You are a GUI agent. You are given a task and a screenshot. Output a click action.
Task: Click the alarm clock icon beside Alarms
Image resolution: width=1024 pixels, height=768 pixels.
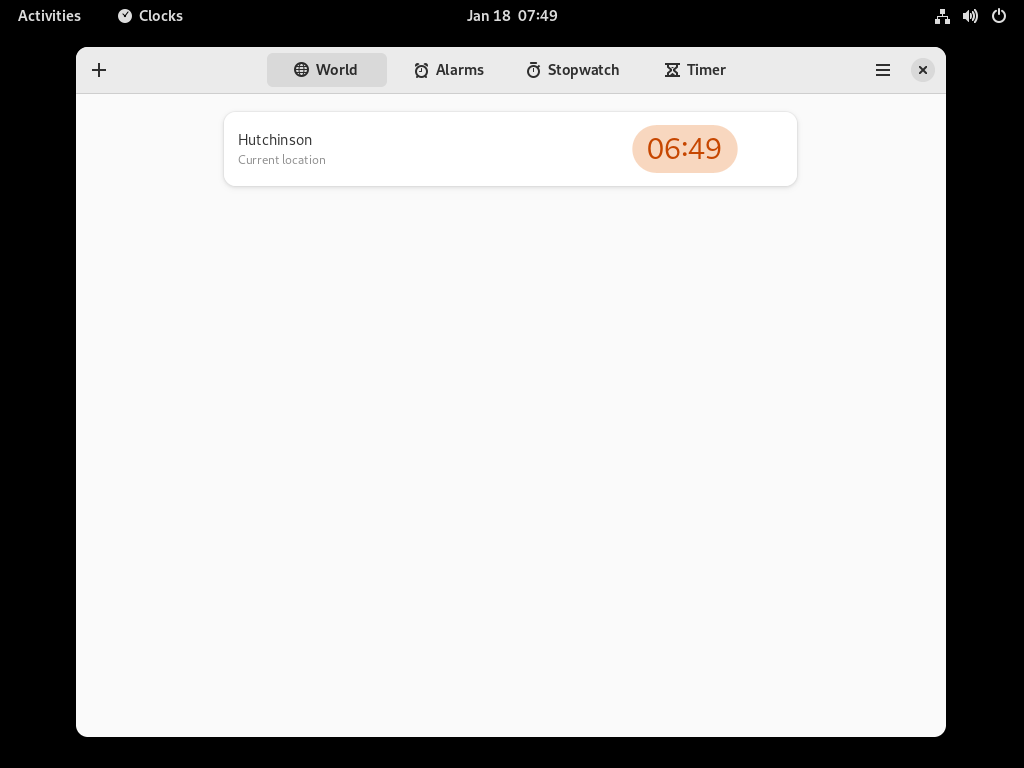pos(421,70)
